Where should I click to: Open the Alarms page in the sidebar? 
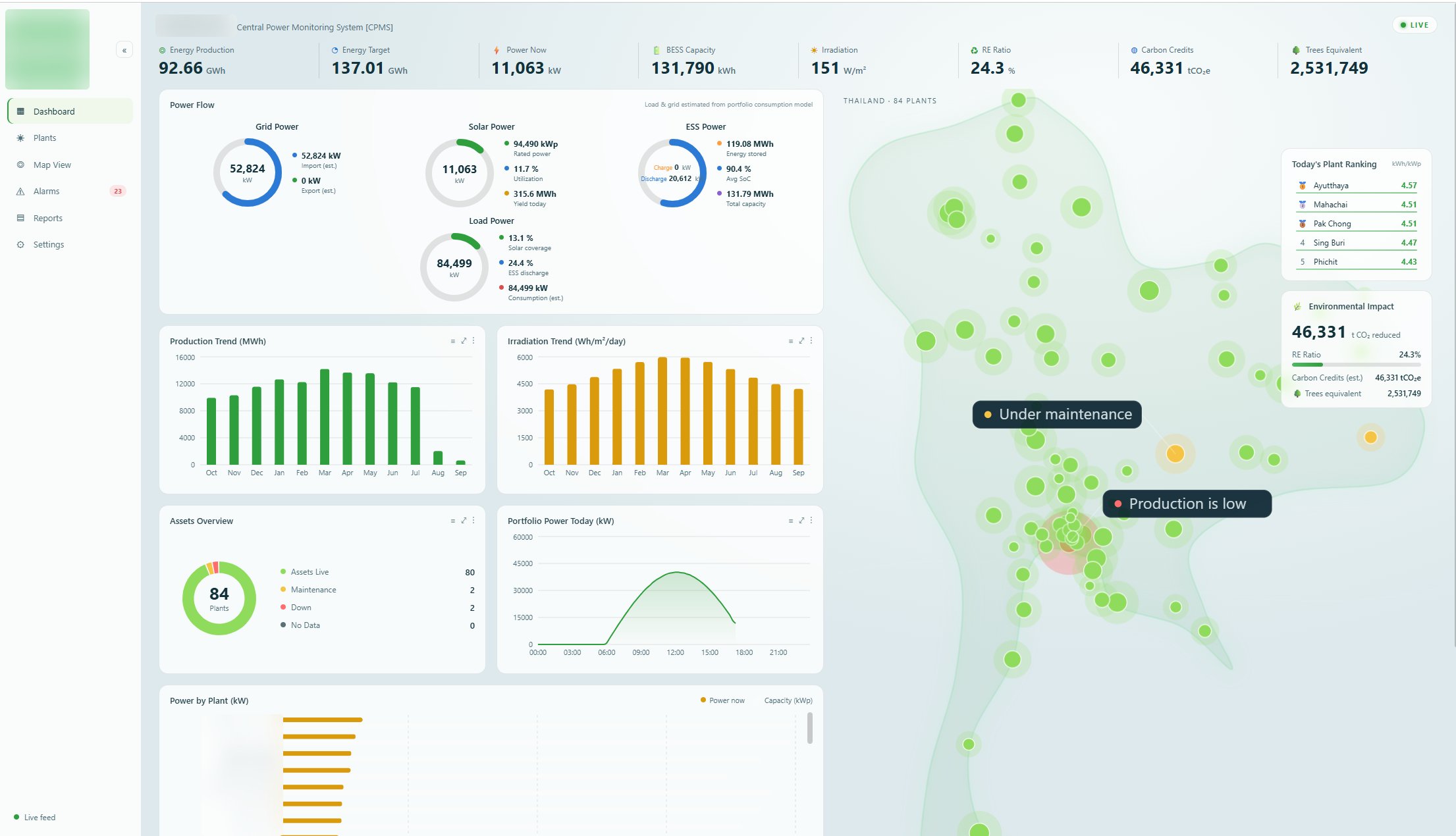point(70,191)
